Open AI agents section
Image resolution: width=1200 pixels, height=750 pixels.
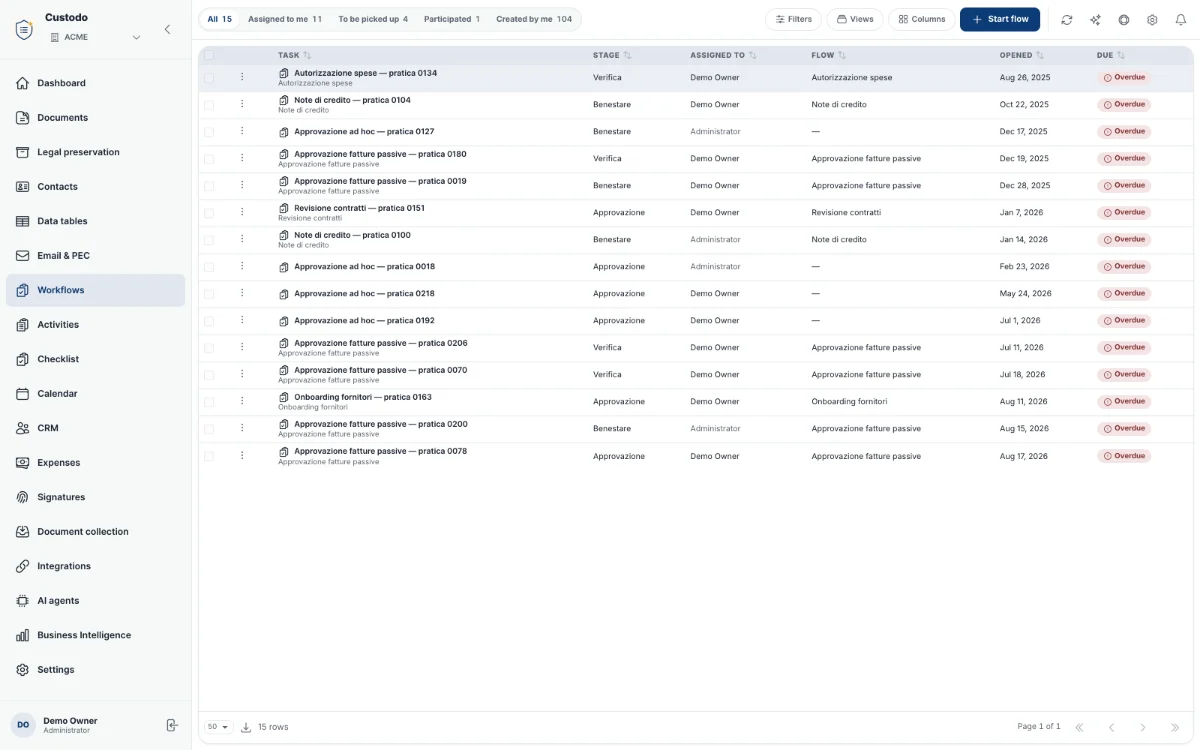click(95, 601)
